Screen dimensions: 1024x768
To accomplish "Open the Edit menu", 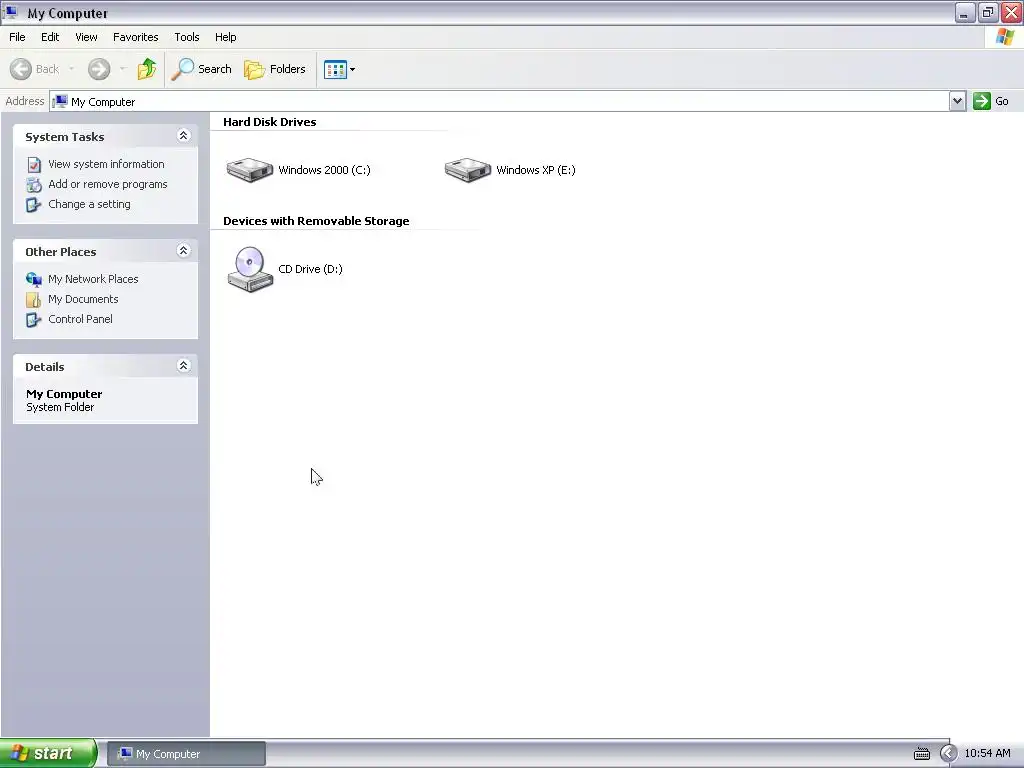I will tap(50, 37).
